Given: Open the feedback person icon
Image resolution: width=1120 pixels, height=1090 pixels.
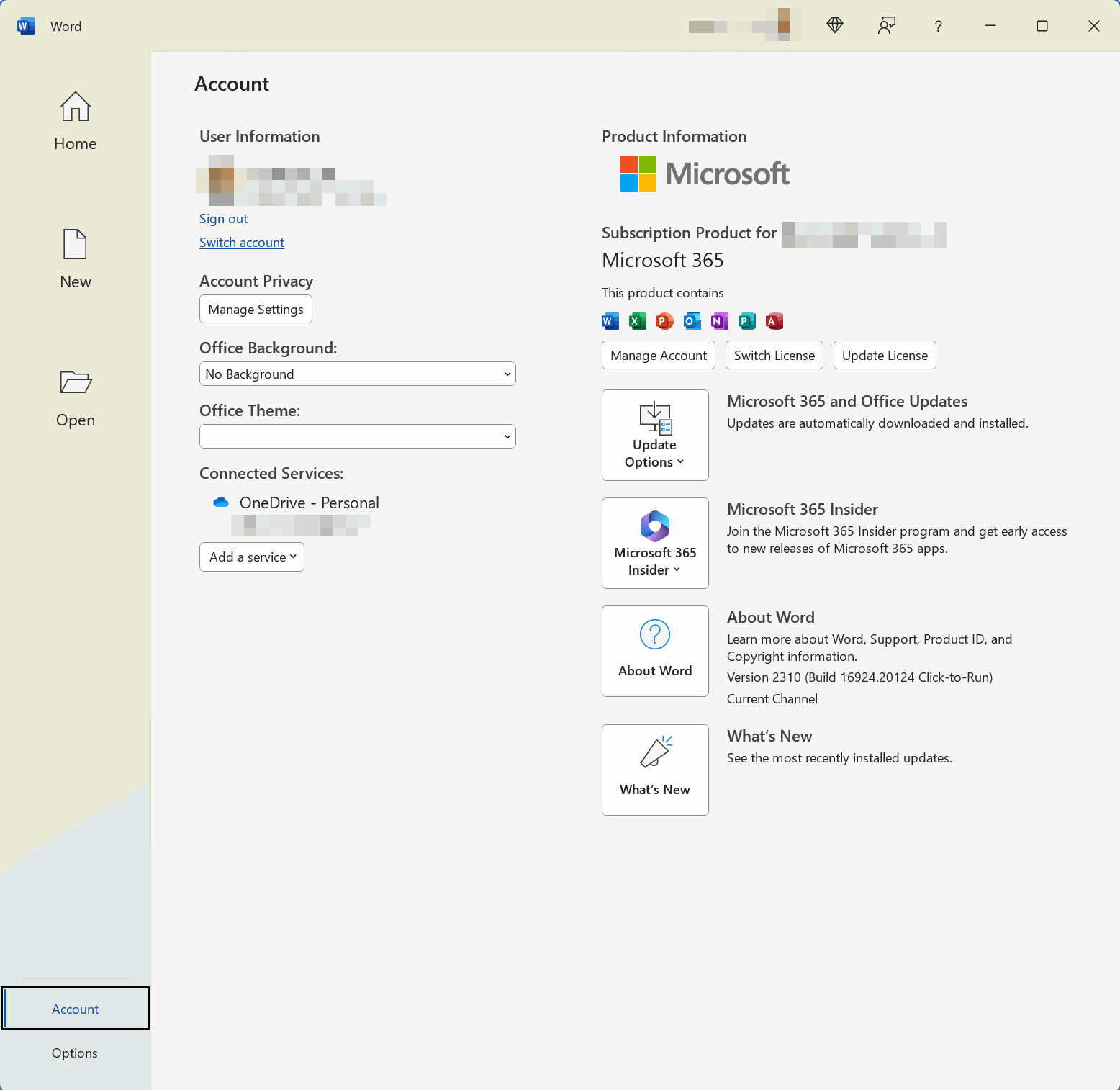Looking at the screenshot, I should [887, 26].
